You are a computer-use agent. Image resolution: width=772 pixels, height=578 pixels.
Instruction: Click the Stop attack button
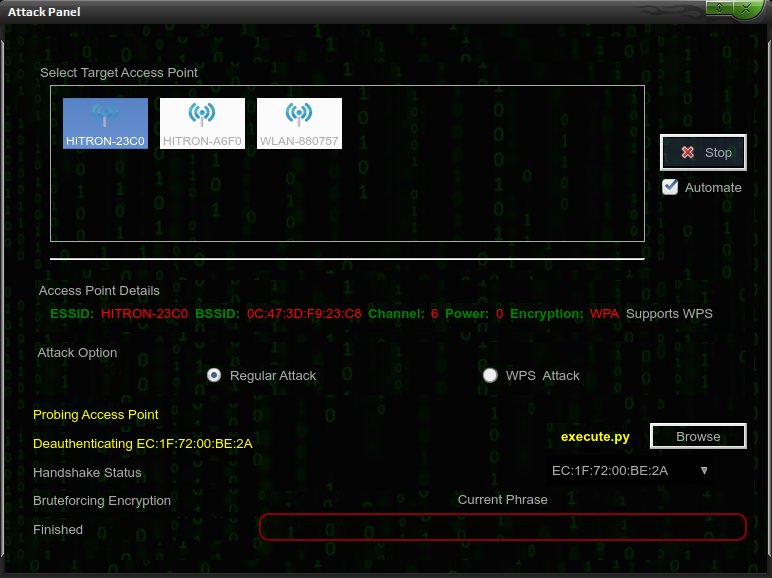tap(703, 153)
